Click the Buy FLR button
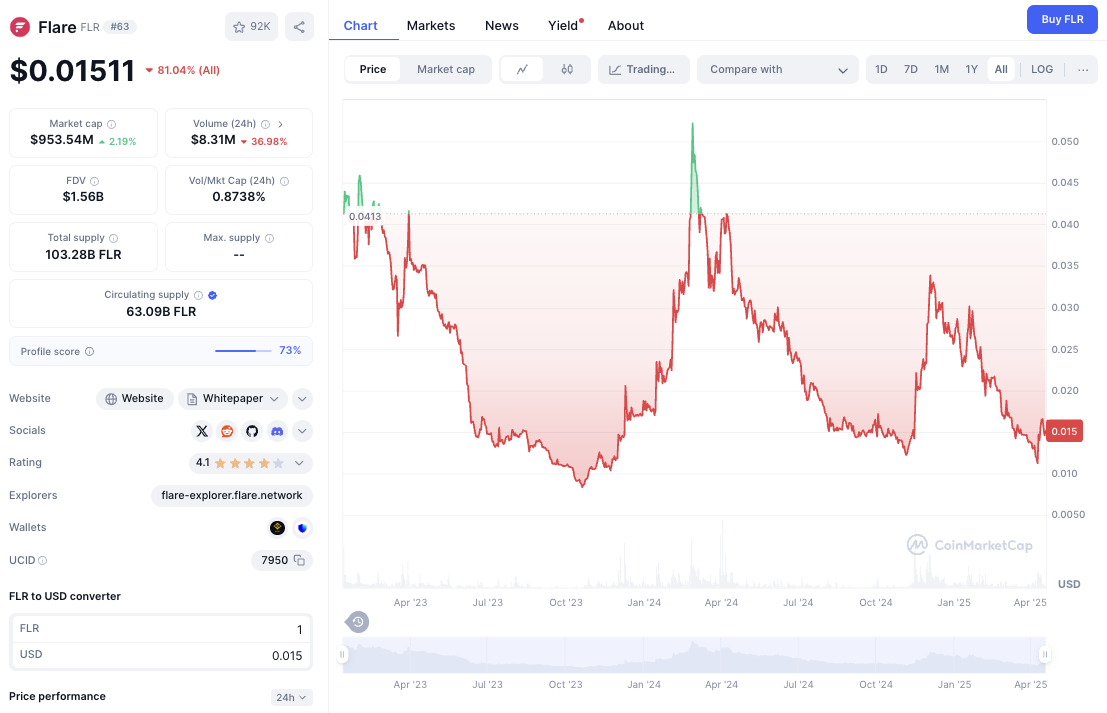 1062,19
